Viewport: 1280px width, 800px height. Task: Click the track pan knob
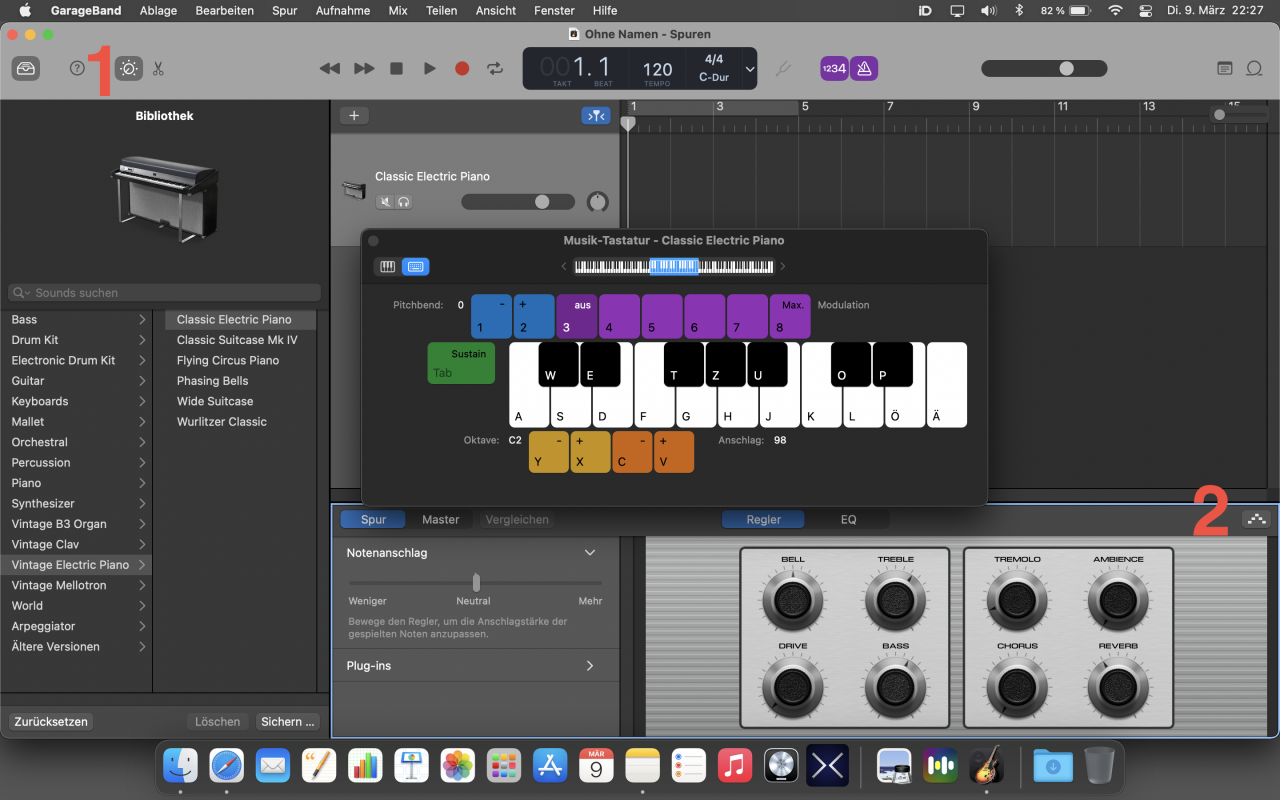coord(598,202)
